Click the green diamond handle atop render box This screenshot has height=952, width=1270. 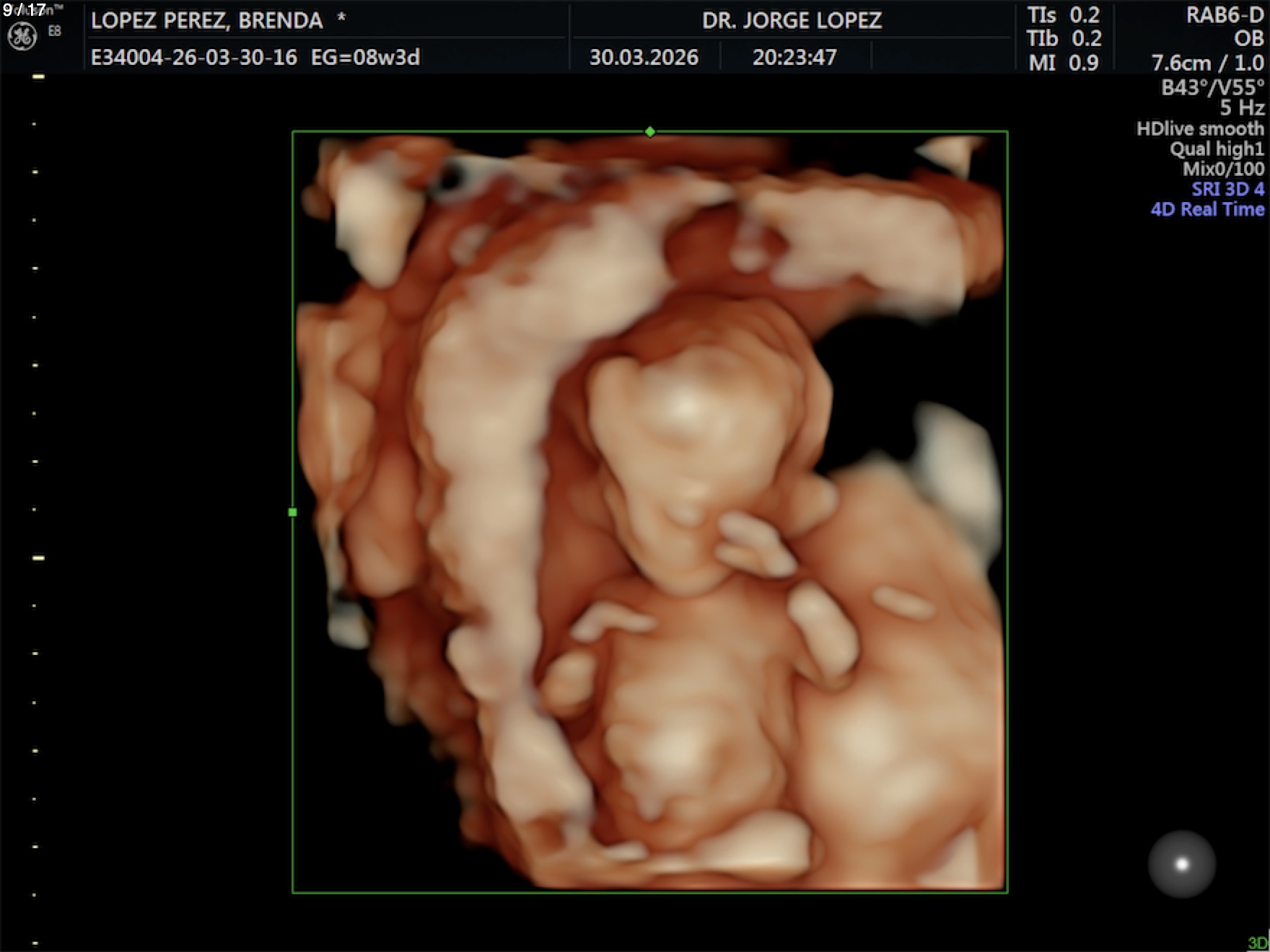point(650,132)
